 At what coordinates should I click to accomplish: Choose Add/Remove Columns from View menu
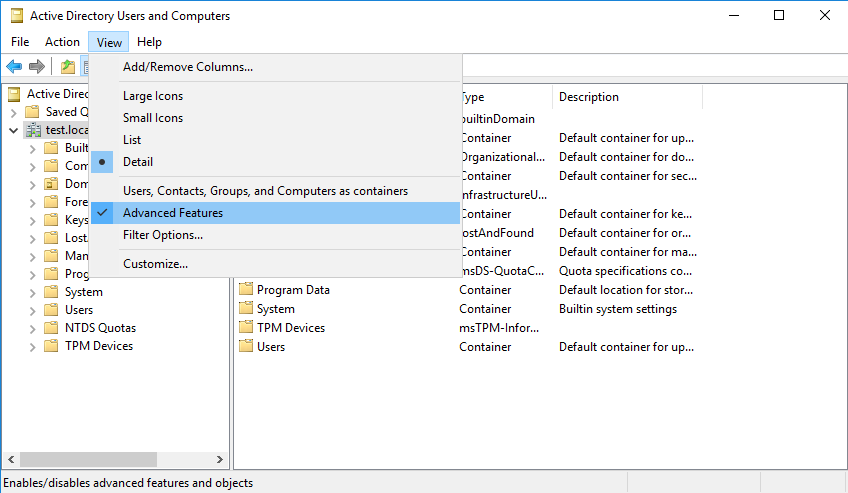[x=188, y=67]
